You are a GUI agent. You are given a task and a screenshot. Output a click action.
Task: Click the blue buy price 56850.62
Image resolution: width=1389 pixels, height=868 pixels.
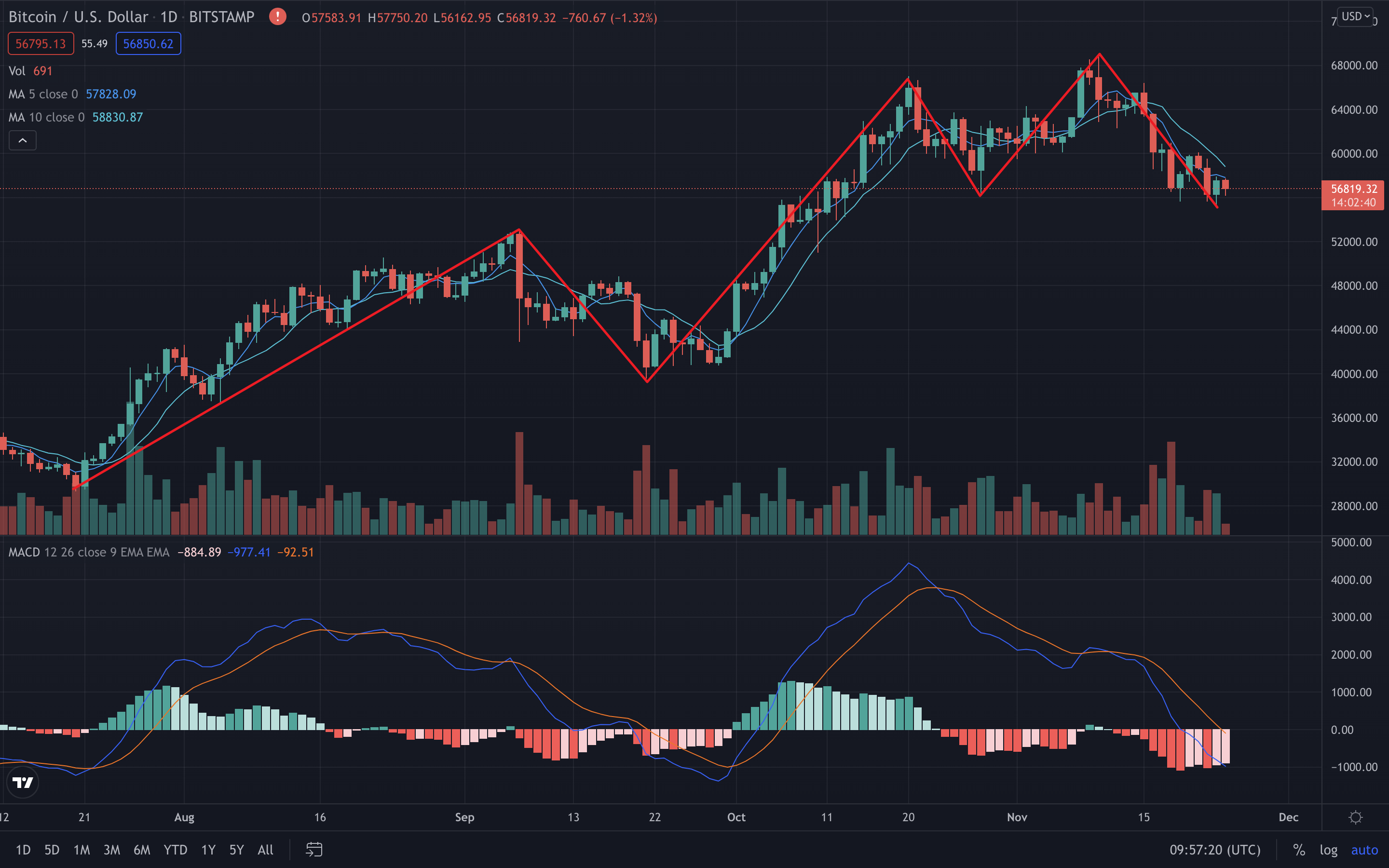coord(148,43)
